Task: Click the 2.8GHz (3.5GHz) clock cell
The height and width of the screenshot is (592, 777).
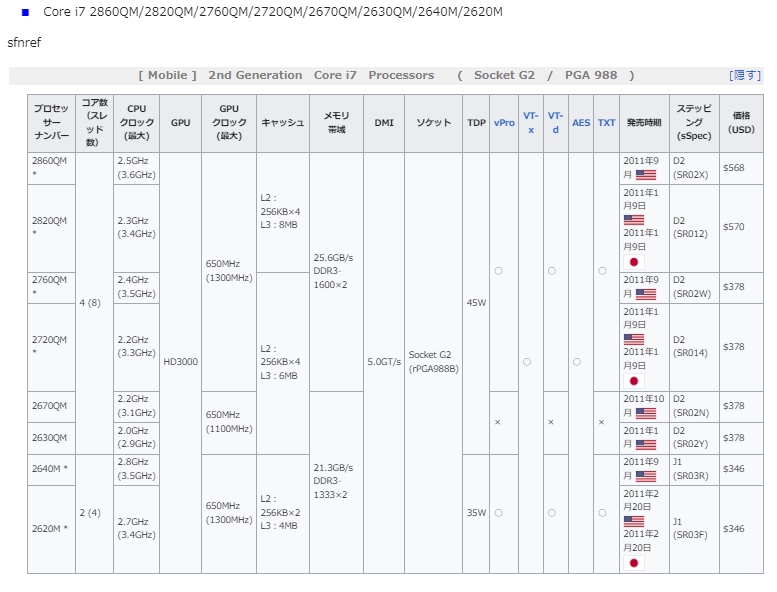Action: tap(136, 470)
